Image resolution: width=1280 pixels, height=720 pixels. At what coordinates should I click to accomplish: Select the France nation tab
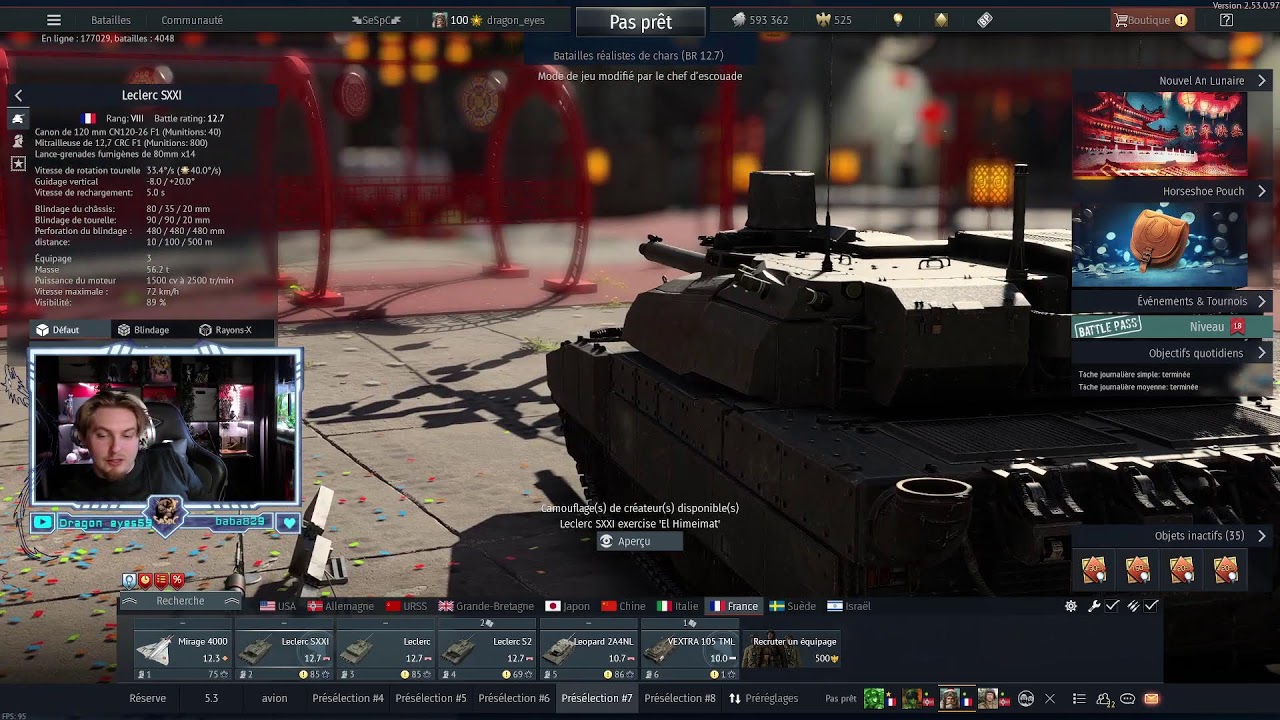734,606
